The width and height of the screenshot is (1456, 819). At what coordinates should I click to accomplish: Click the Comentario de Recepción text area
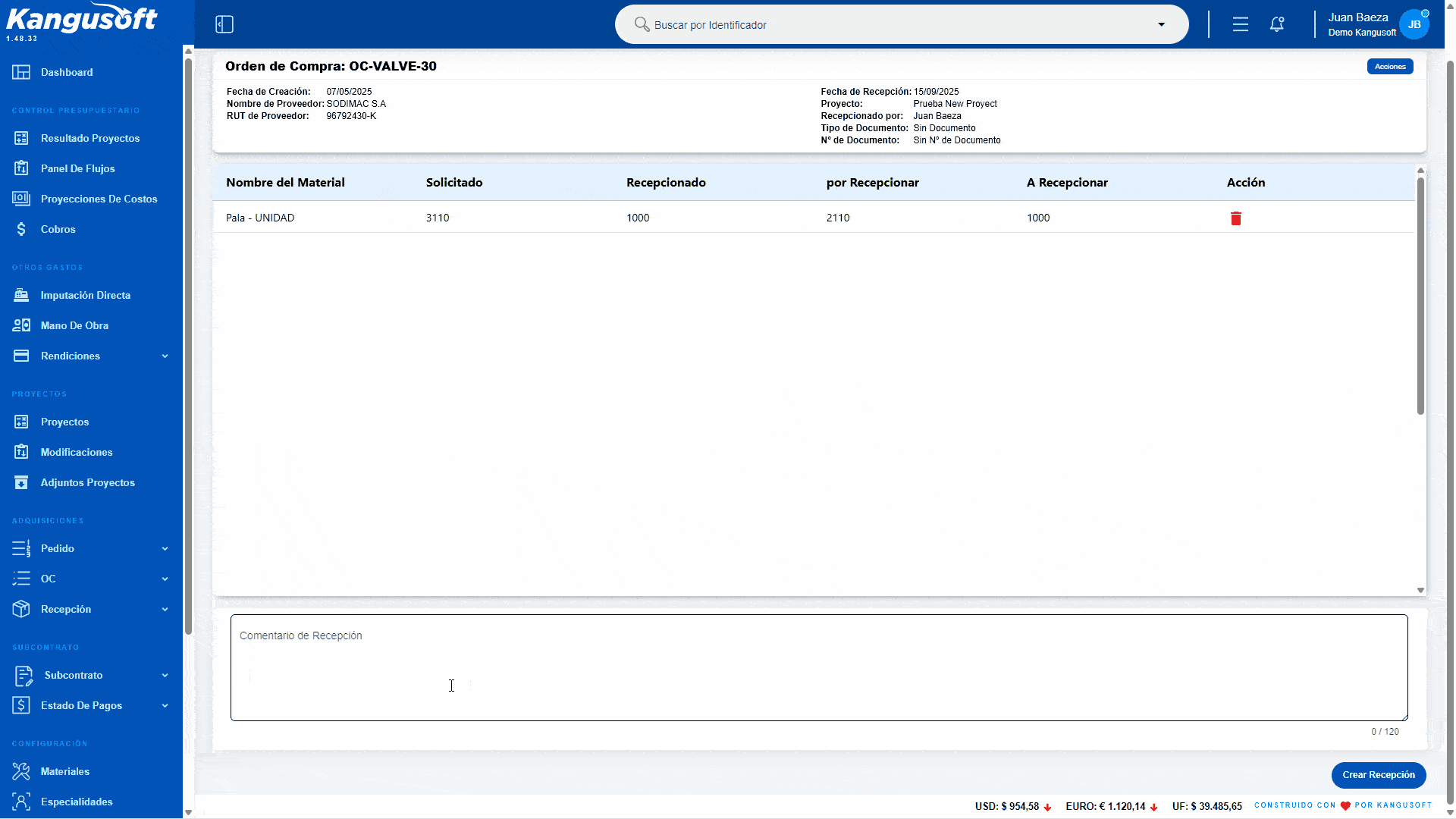tap(819, 667)
